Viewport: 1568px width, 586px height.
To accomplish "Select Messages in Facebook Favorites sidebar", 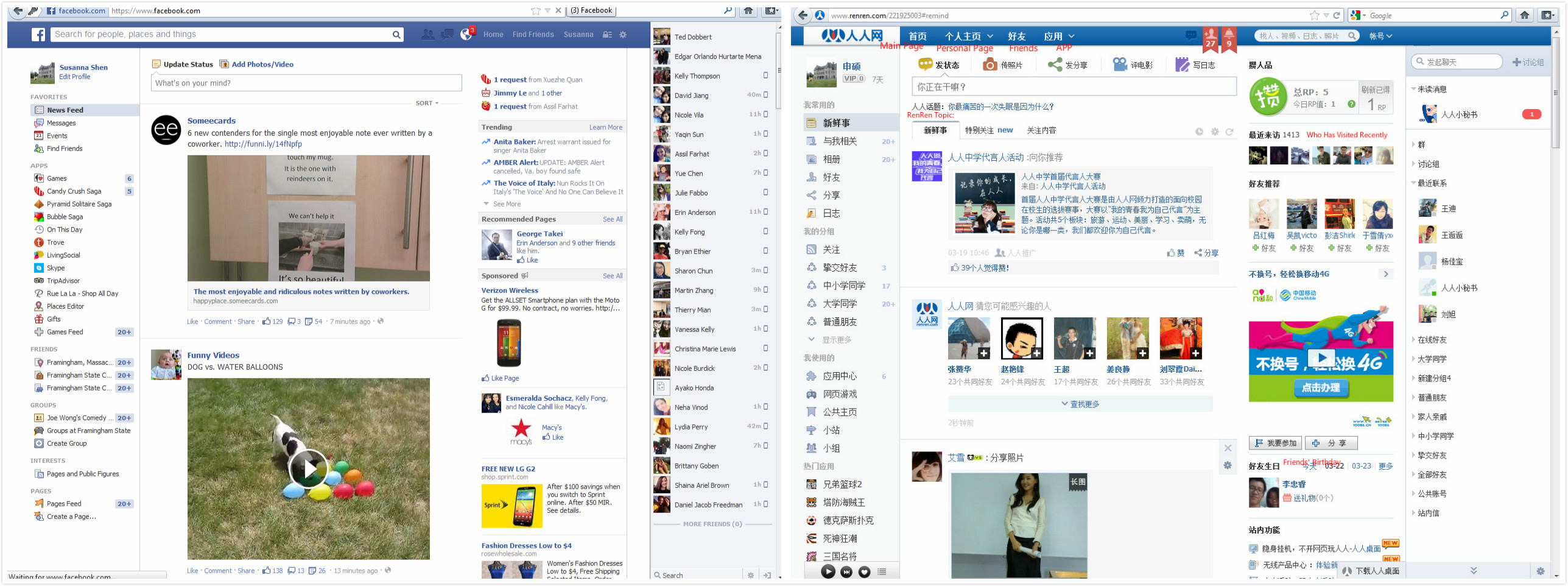I will click(61, 123).
